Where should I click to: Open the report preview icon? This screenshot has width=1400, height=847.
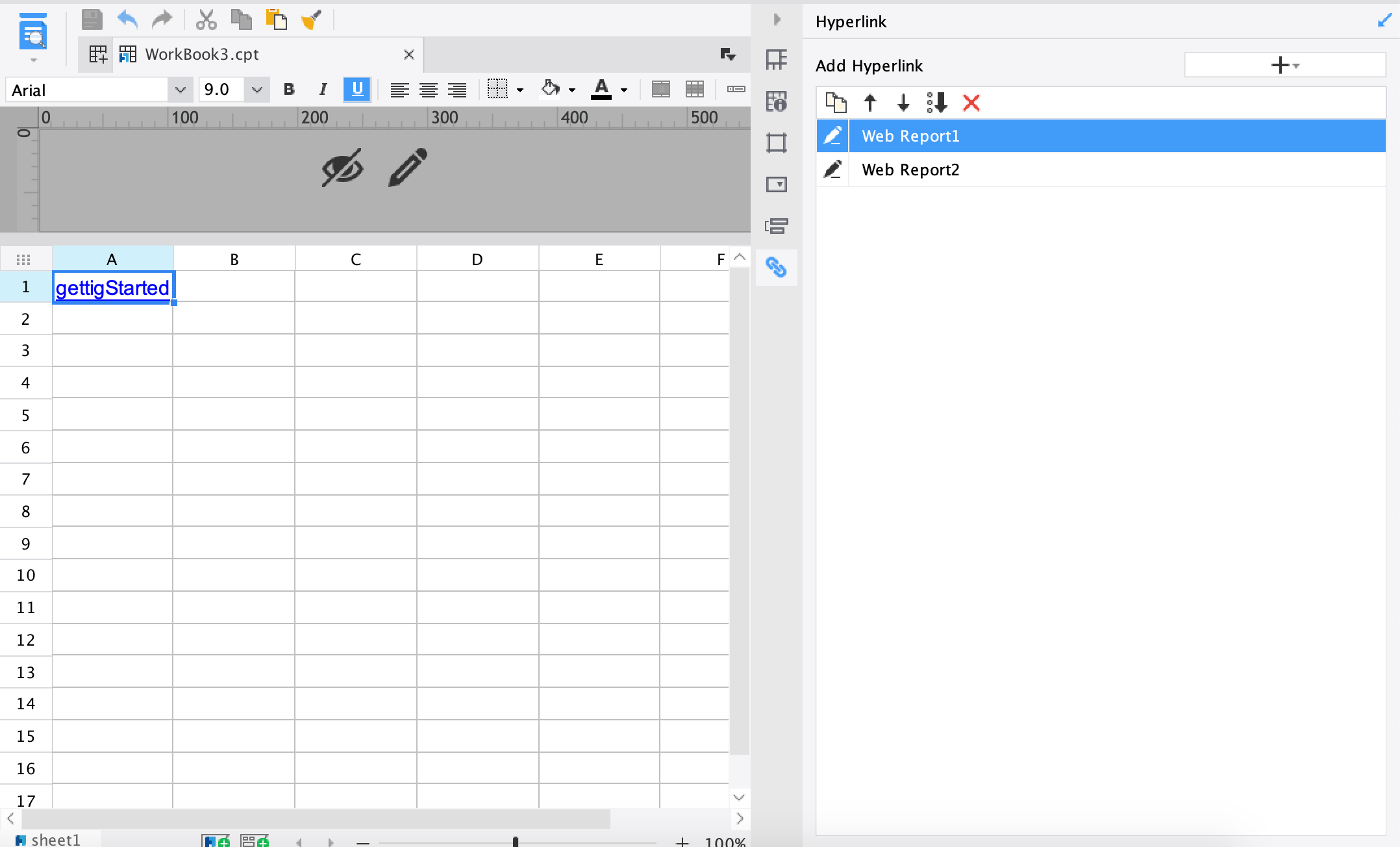(x=33, y=32)
